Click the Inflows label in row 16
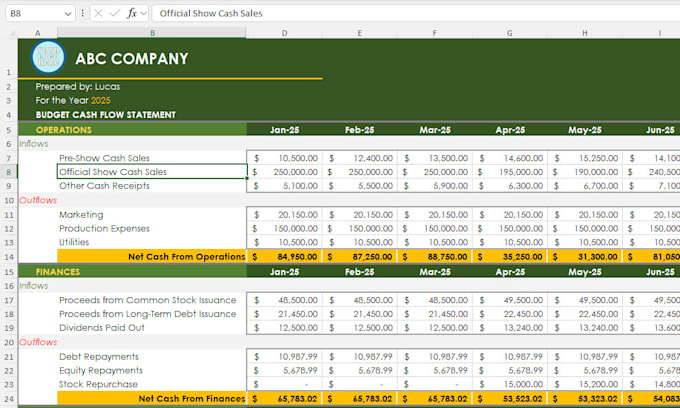The image size is (680, 408). (x=34, y=286)
